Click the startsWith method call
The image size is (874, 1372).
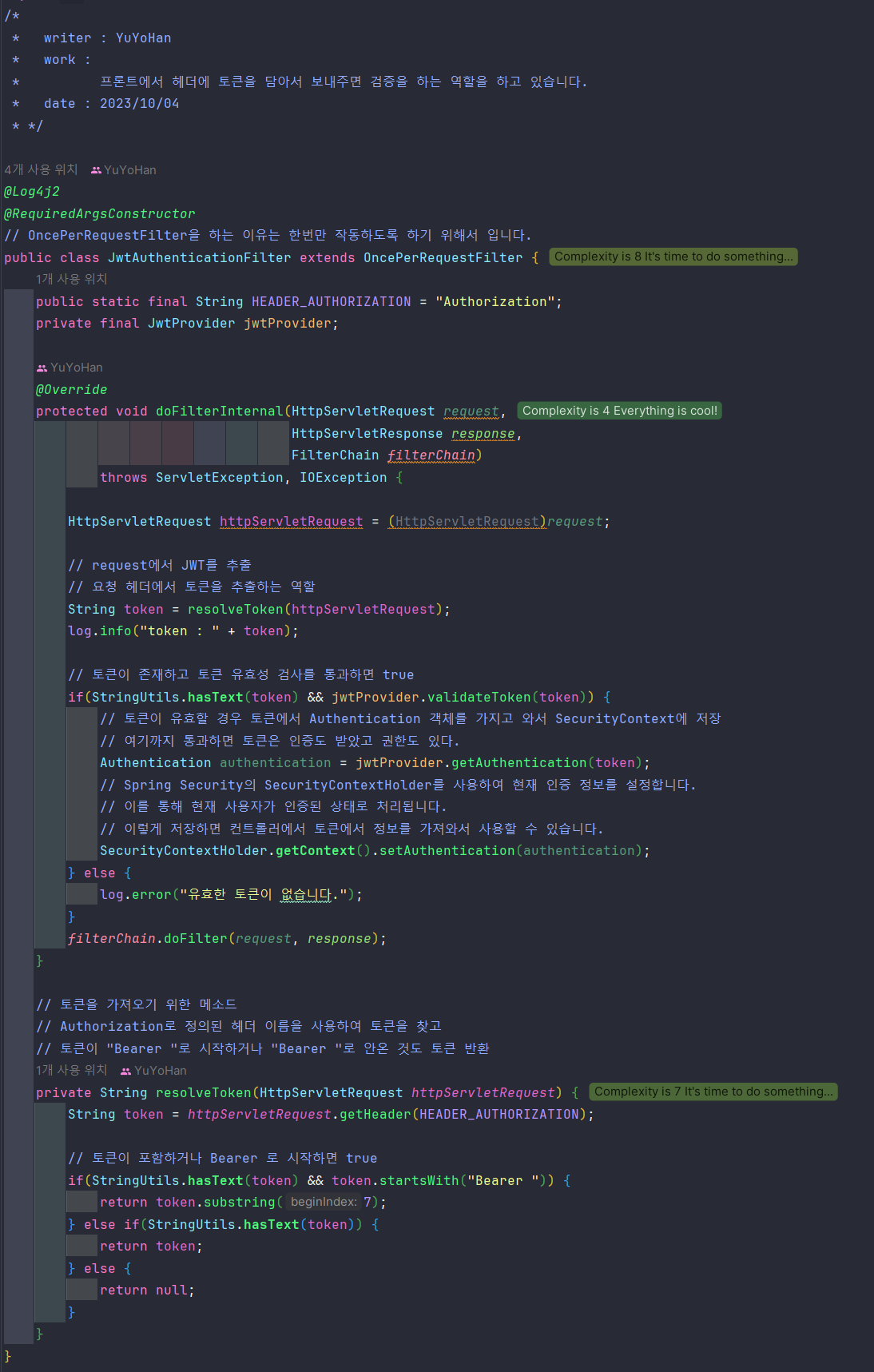tap(419, 1181)
